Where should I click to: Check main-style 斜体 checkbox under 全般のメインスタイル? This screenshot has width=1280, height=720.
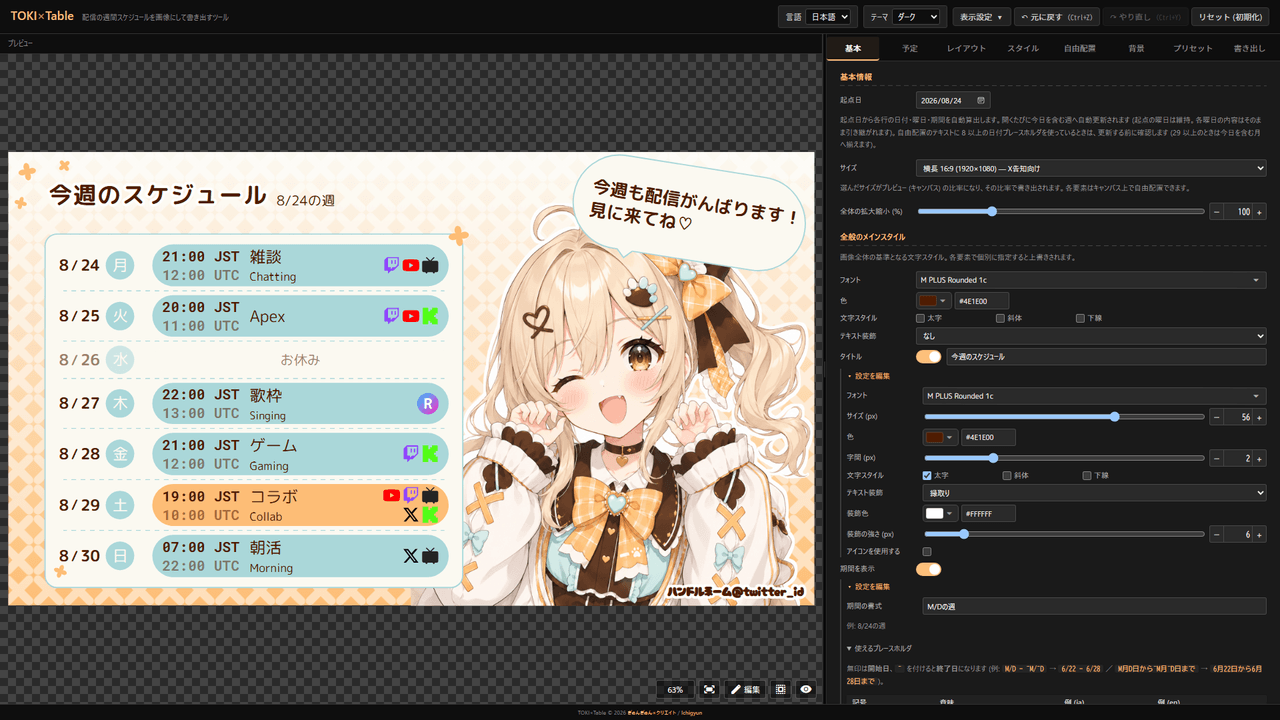click(x=1001, y=318)
